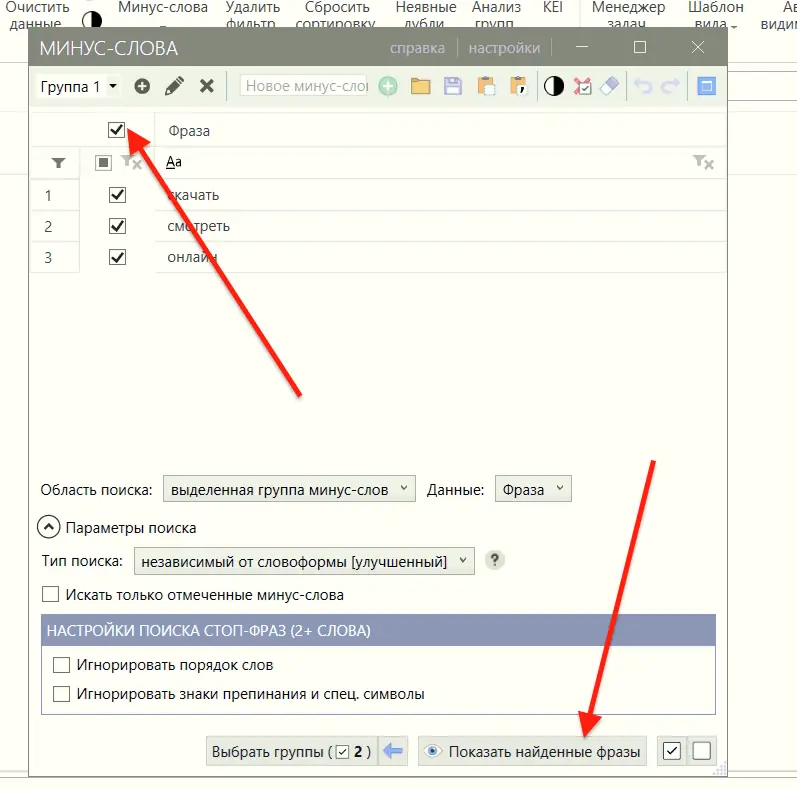Click the half-circle icon in main toolbar
Viewport: 797px width, 789px height.
coord(91,19)
